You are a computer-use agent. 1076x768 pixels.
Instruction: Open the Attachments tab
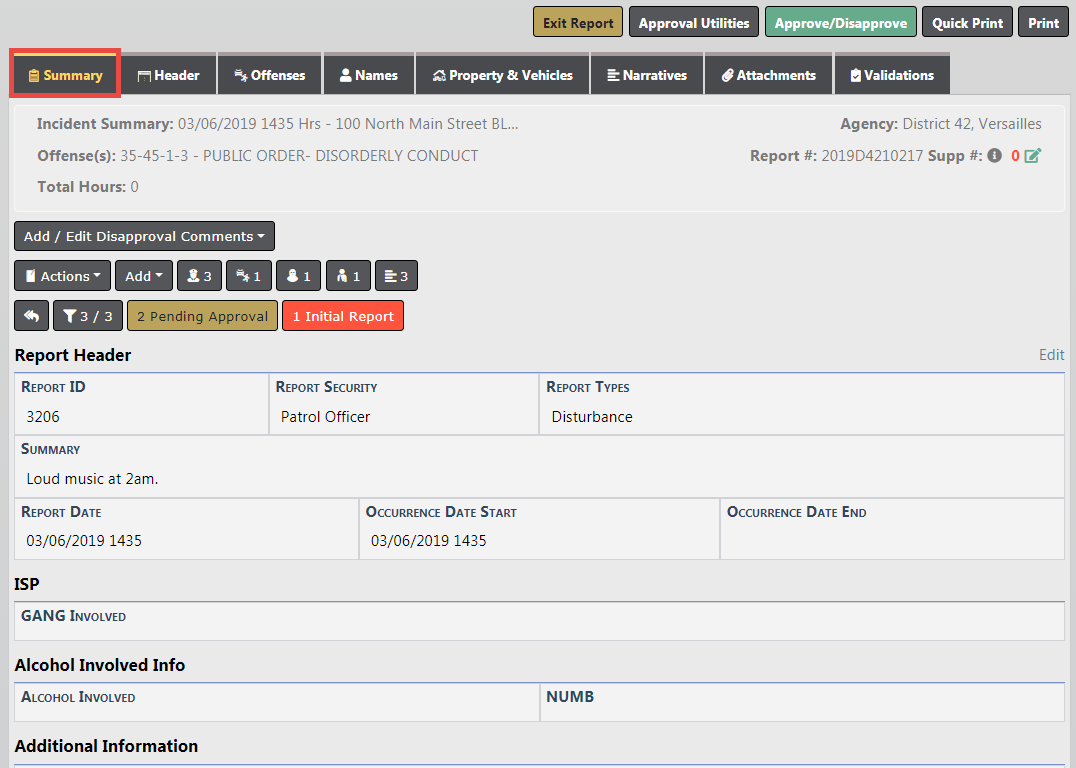768,75
